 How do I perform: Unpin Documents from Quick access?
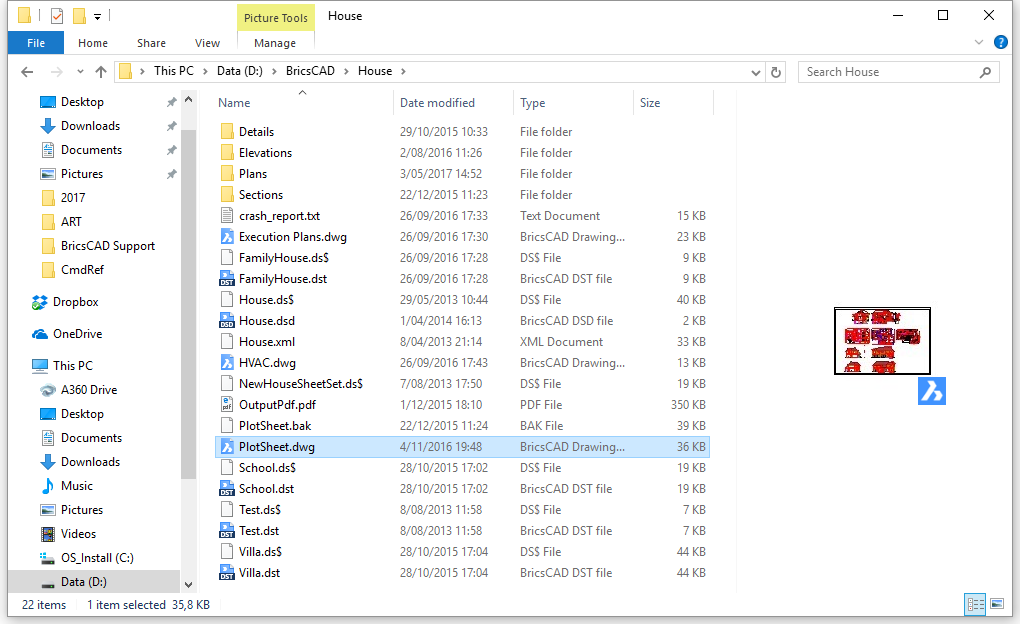tap(172, 150)
